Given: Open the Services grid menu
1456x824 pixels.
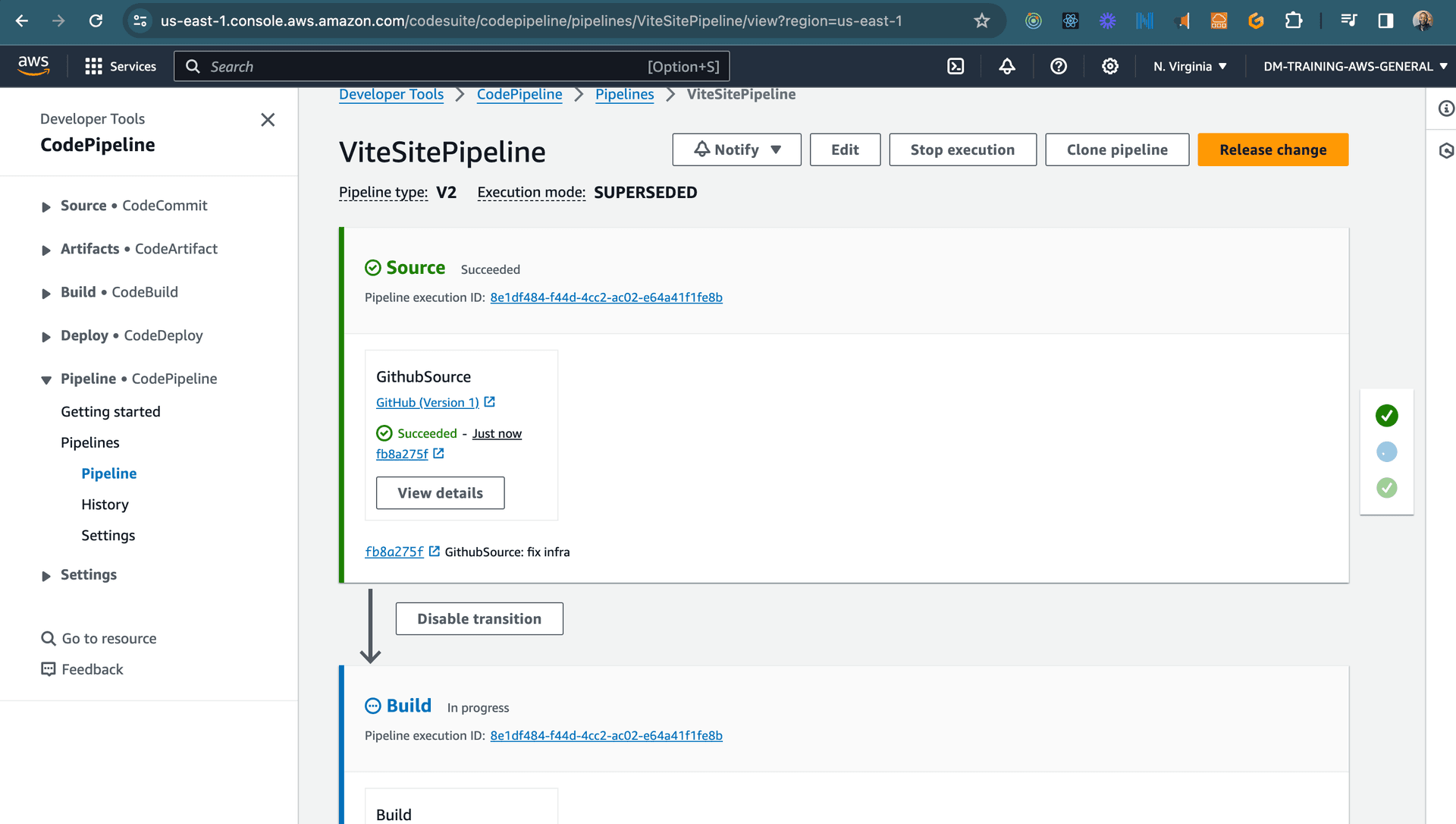Looking at the screenshot, I should [x=121, y=66].
